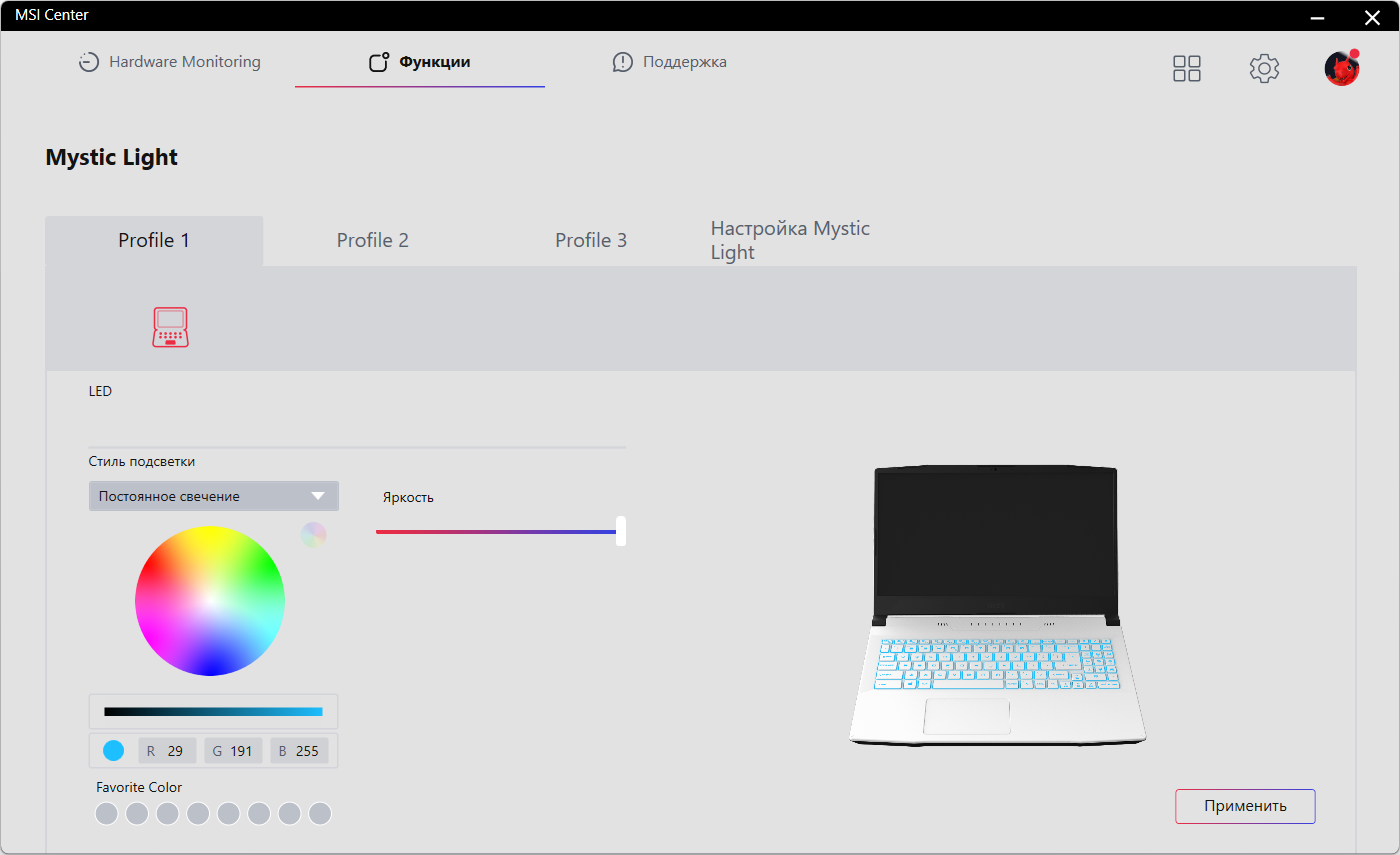Select the laptop device icon
The height and width of the screenshot is (855, 1400).
[x=170, y=327]
